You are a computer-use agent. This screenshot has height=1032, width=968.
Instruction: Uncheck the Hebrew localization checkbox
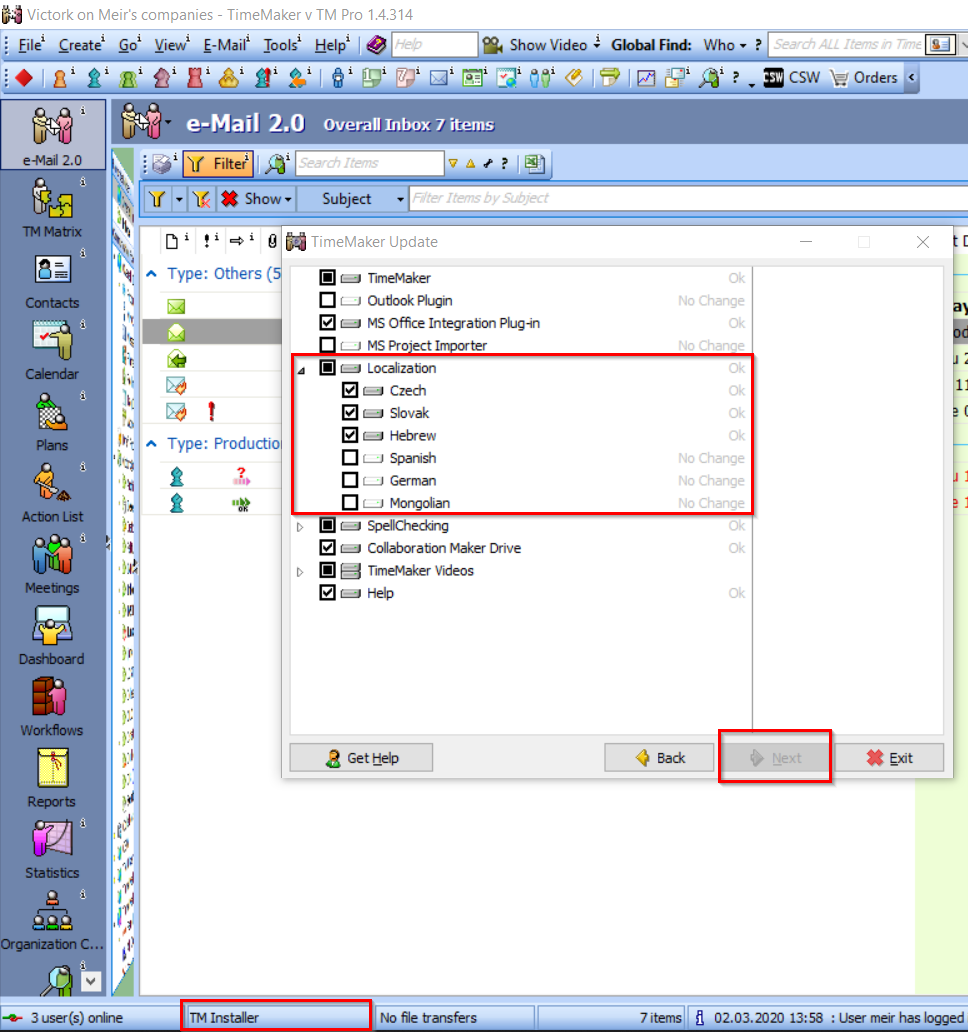[x=350, y=435]
